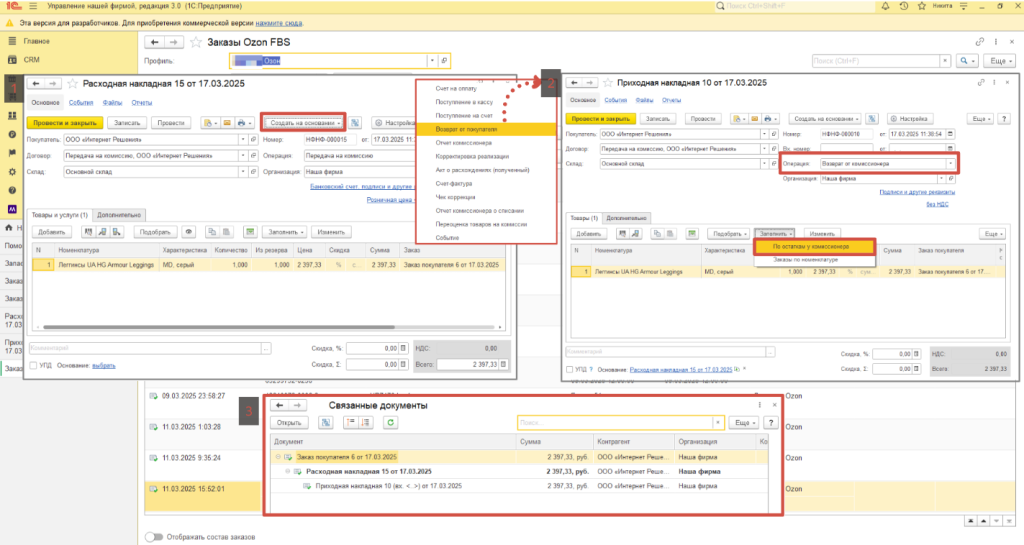Open the notifications bell in the title bar
This screenshot has height=545, width=1024.
(885, 6)
